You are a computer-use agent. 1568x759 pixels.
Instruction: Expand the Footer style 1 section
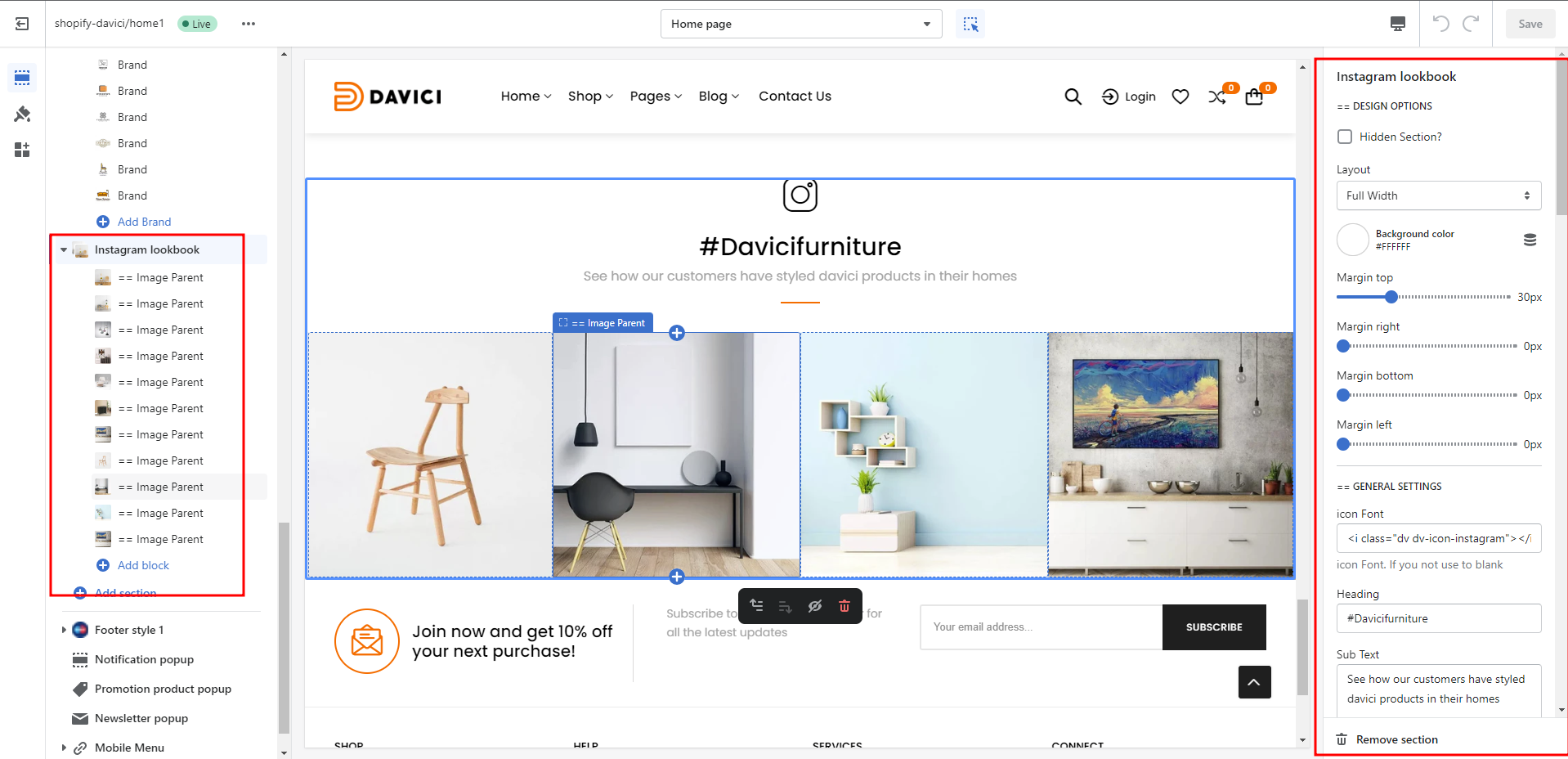click(x=64, y=630)
